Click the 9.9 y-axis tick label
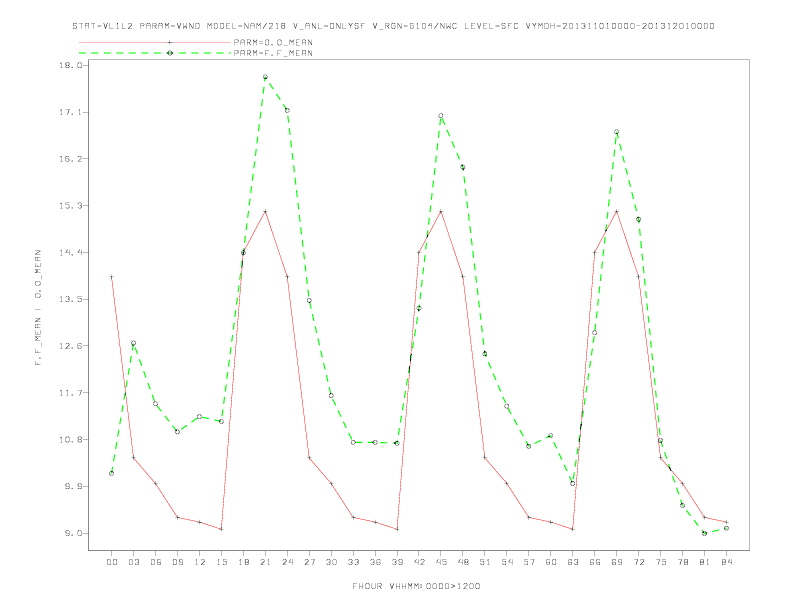Viewport: 792px width, 612px height. (x=73, y=486)
